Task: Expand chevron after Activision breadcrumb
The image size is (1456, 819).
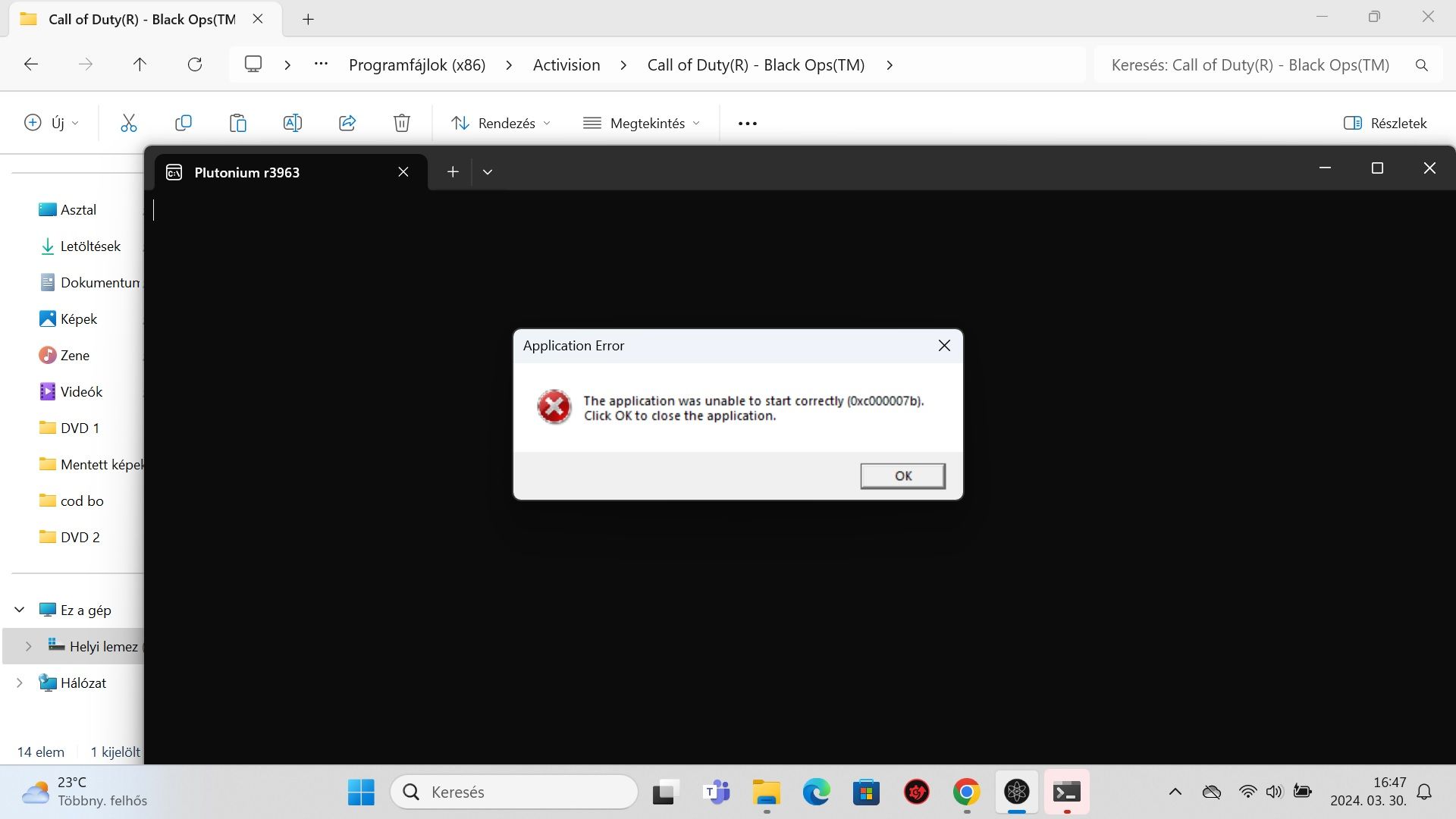Action: coord(623,65)
